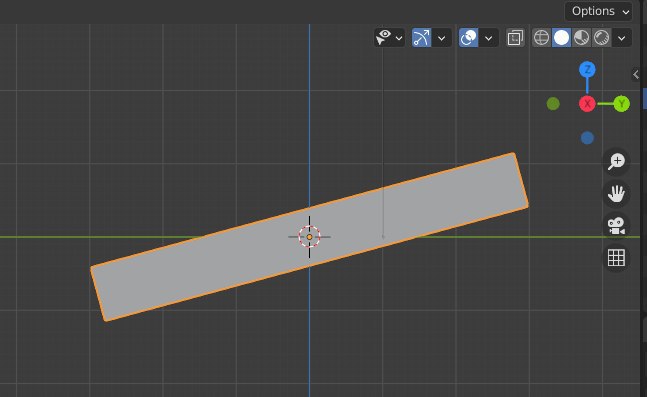
Task: Expand the shading options dropdown arrow
Action: (622, 38)
